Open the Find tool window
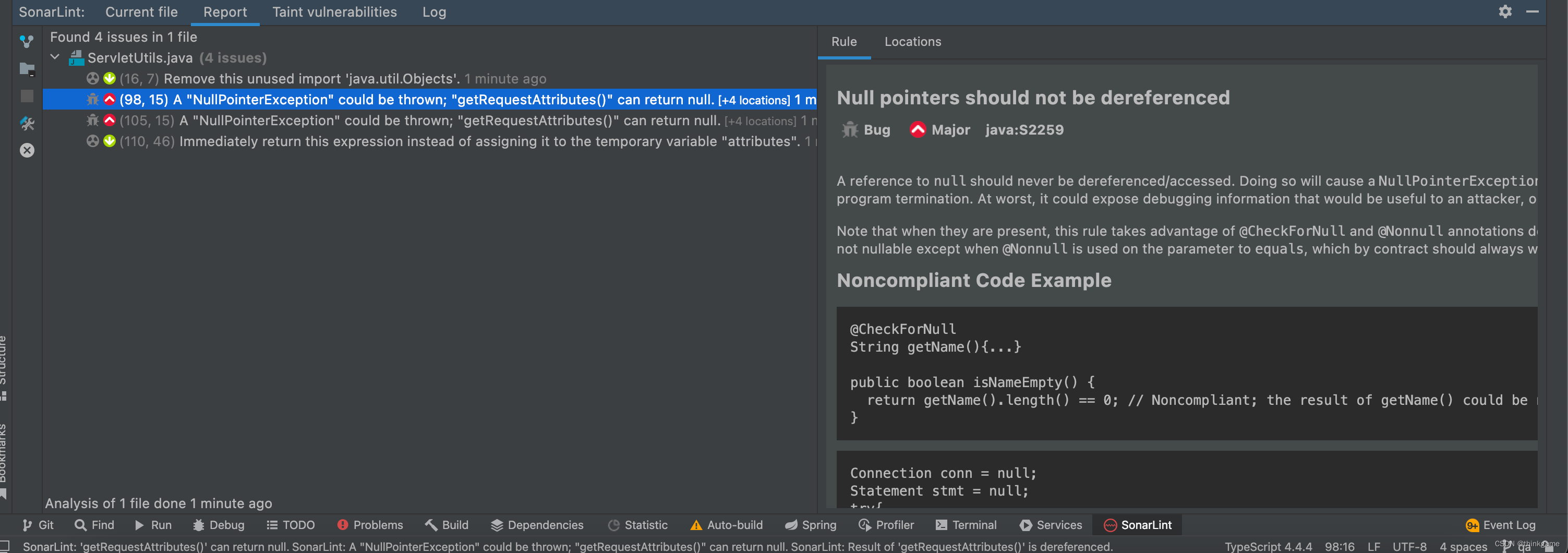The image size is (1568, 553). pos(94,525)
